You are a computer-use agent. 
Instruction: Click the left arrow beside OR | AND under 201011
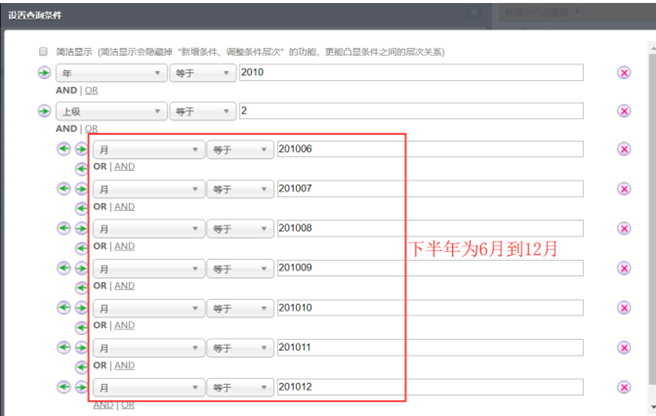coord(81,367)
